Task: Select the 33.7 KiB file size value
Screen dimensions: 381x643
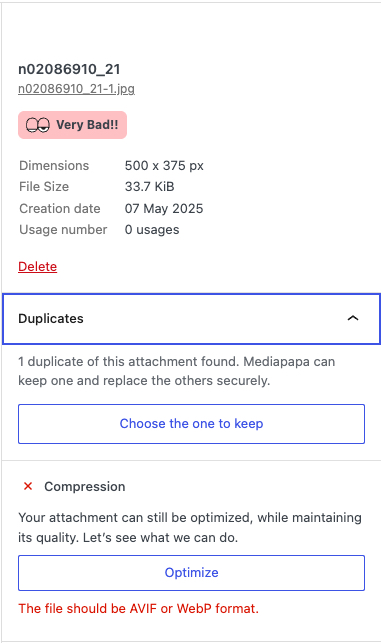Action: click(x=149, y=187)
